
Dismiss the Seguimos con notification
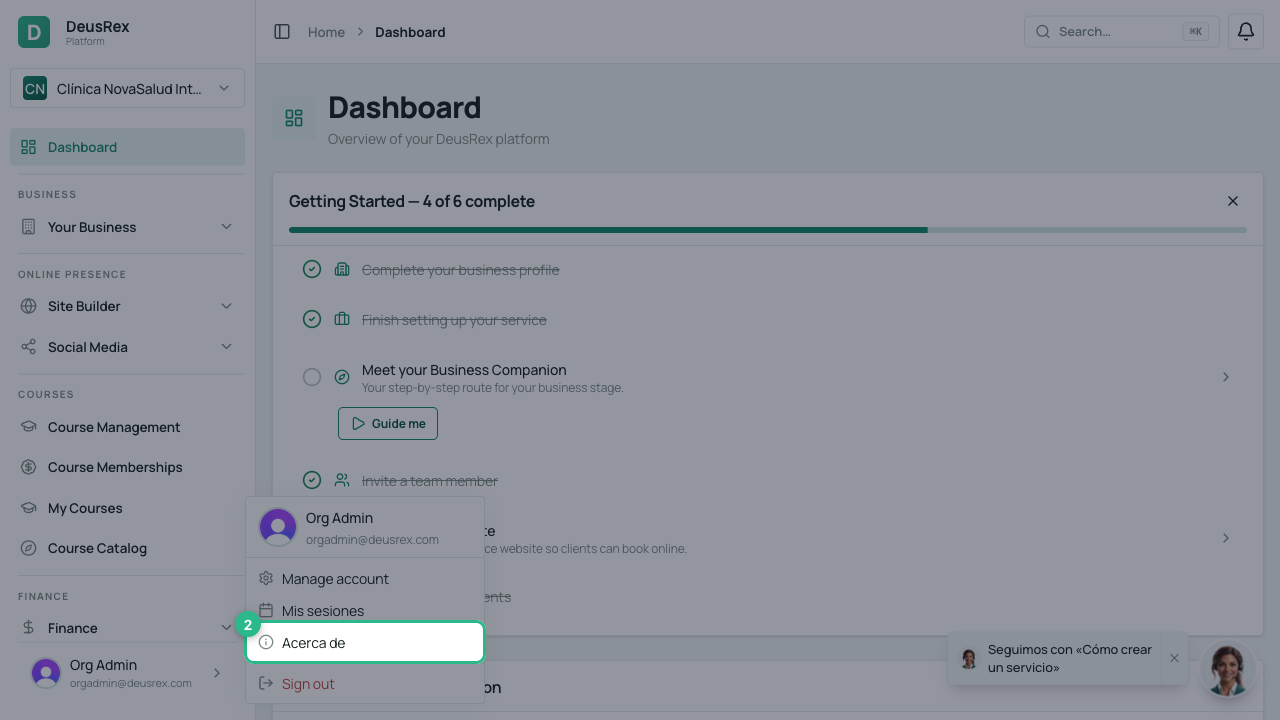coord(1174,658)
